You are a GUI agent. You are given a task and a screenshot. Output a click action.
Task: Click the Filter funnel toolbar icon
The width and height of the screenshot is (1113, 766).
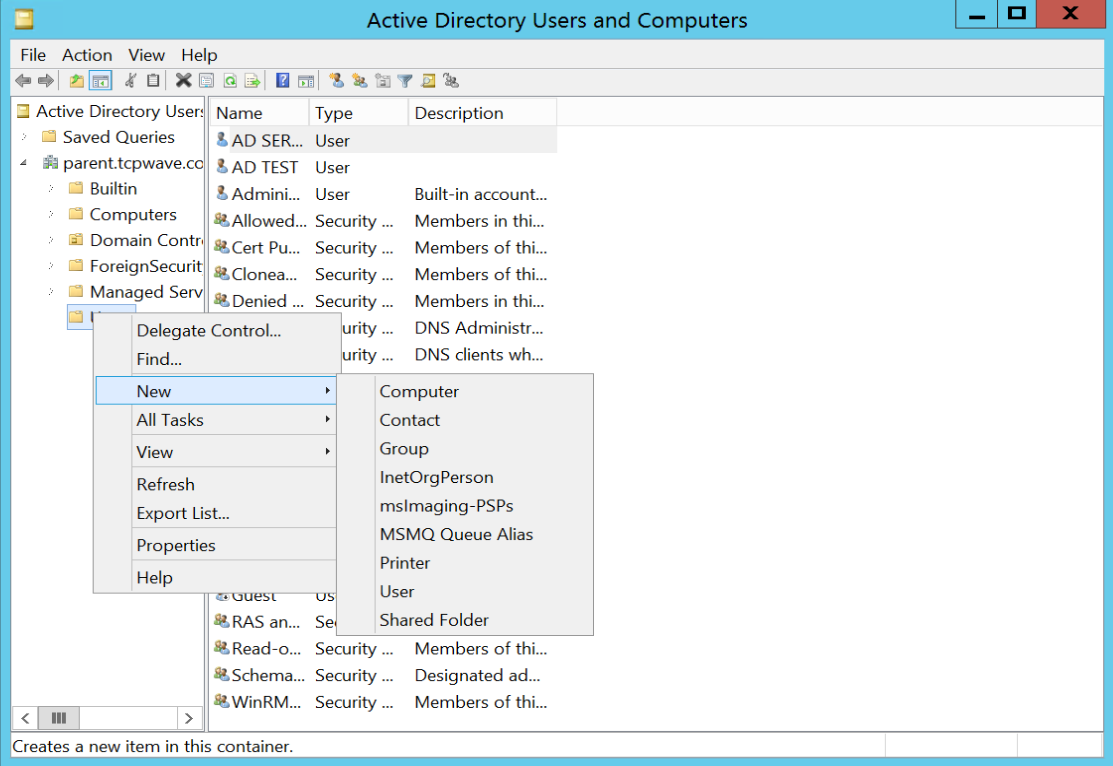[x=405, y=81]
